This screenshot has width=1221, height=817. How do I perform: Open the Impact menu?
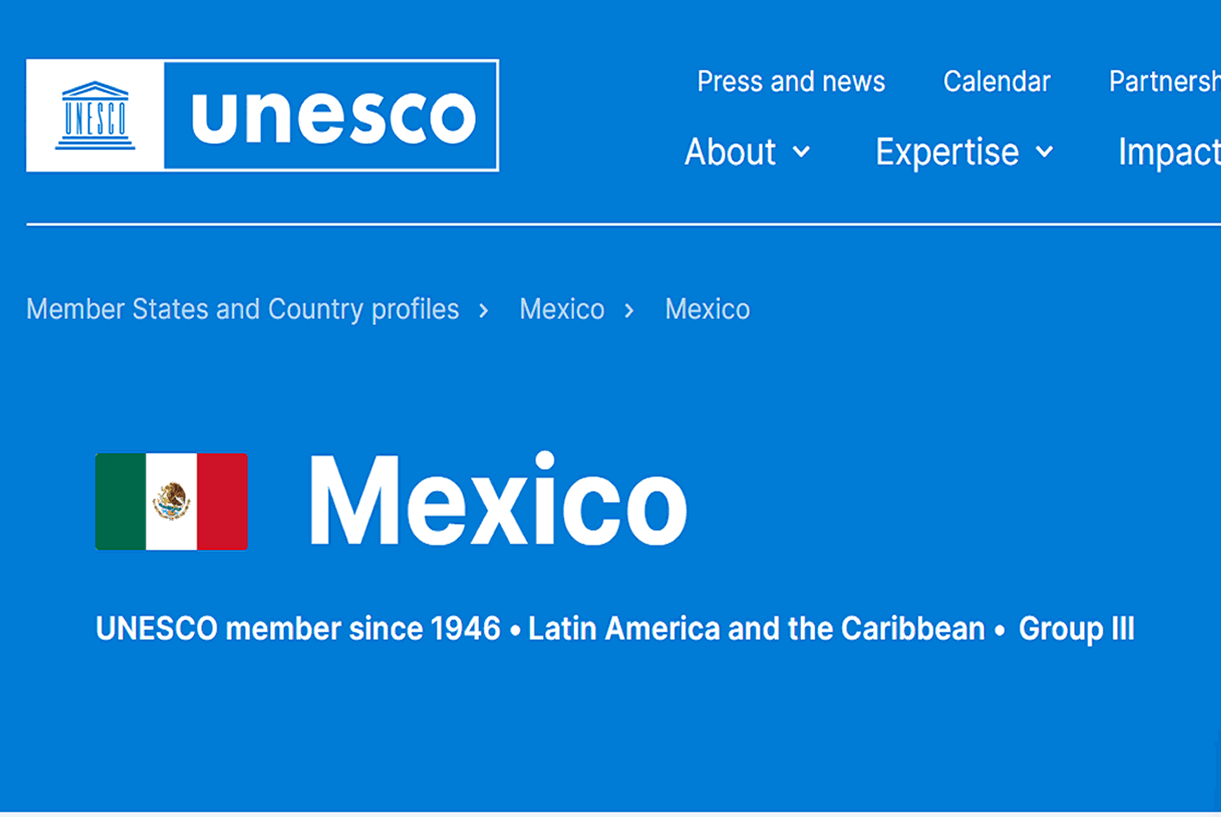point(1169,152)
